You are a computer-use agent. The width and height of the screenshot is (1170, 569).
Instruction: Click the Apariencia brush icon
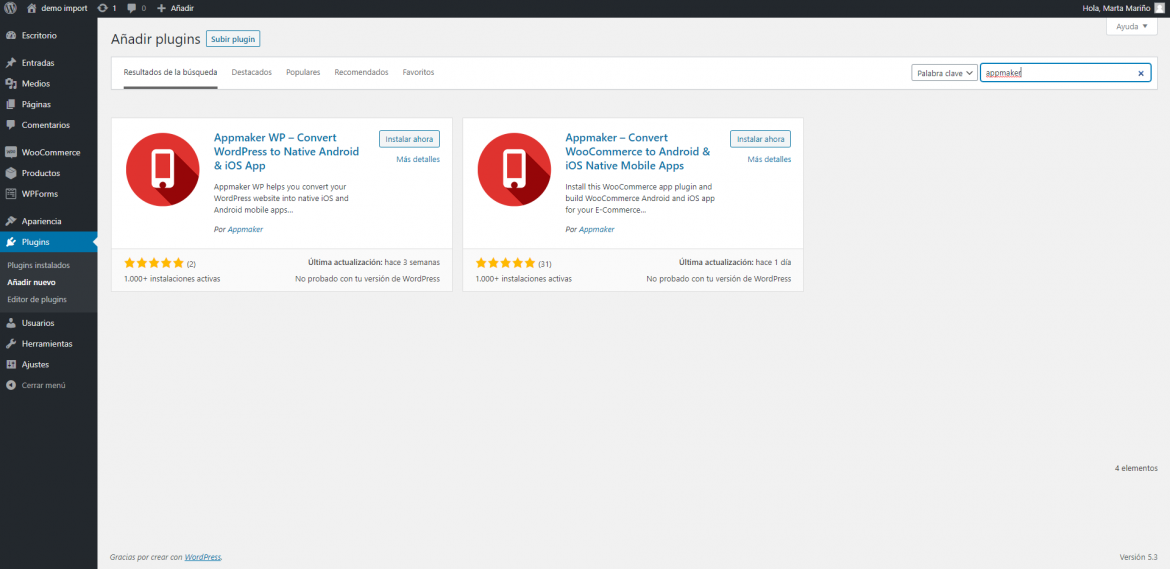tap(10, 221)
